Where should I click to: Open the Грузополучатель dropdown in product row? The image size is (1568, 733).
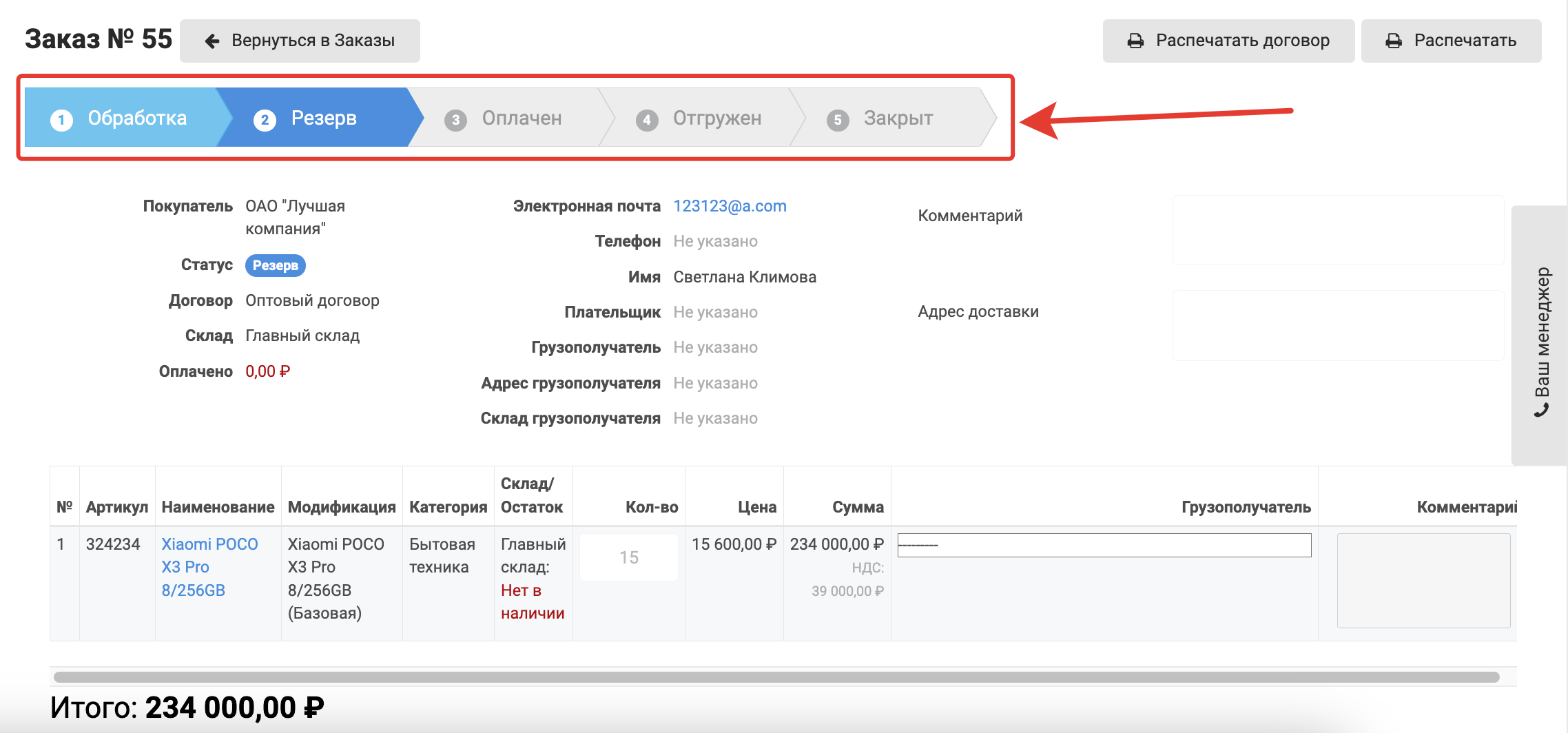(1104, 546)
